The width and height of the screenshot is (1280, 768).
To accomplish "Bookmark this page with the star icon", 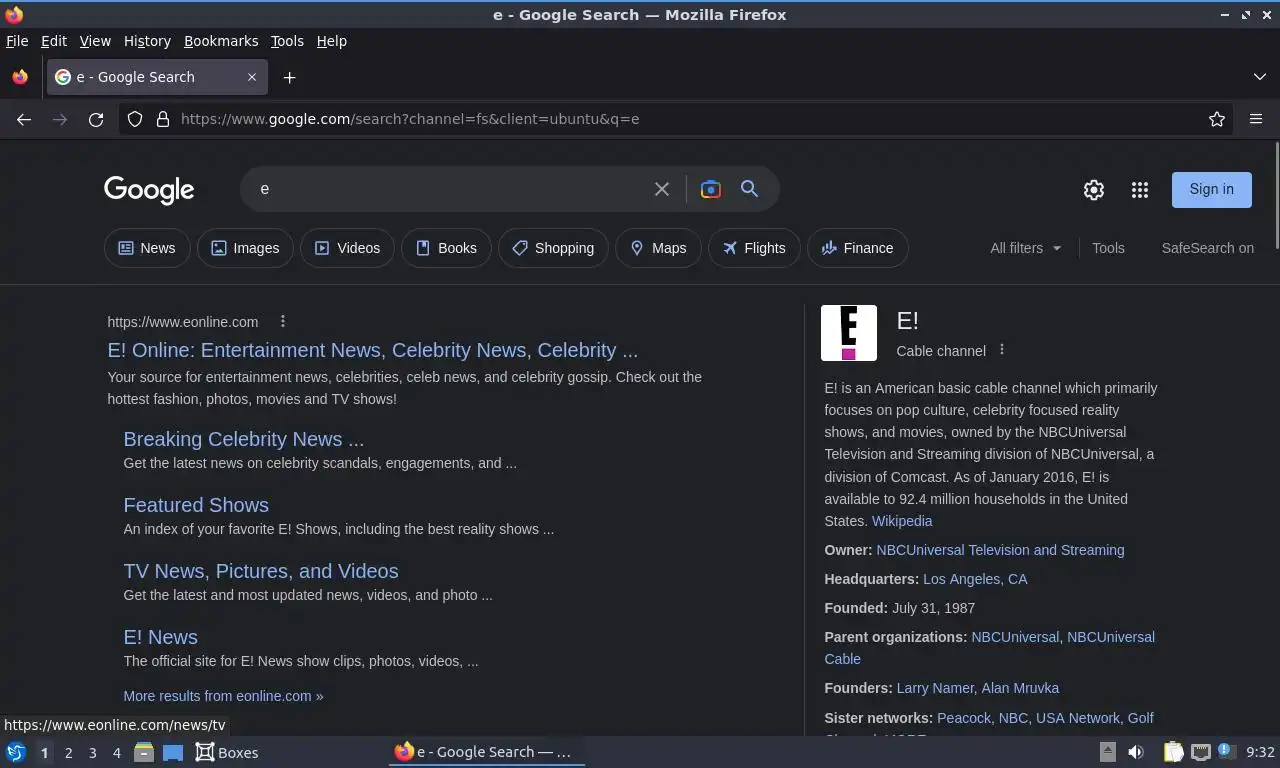I will click(x=1217, y=119).
